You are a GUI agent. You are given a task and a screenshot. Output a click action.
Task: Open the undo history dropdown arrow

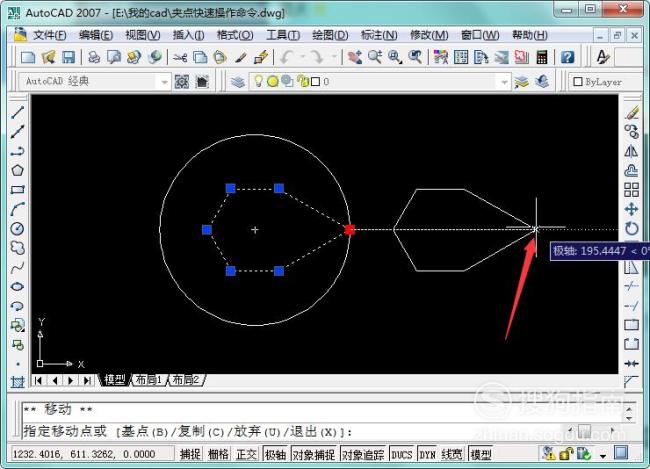click(303, 56)
